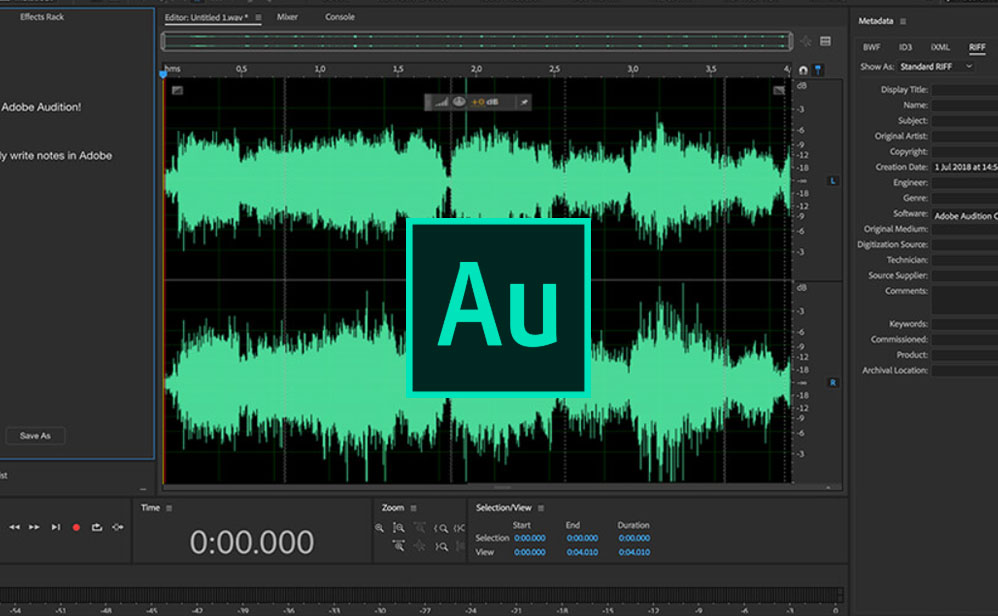Click the red Record button
Image resolution: width=998 pixels, height=616 pixels.
tap(76, 527)
